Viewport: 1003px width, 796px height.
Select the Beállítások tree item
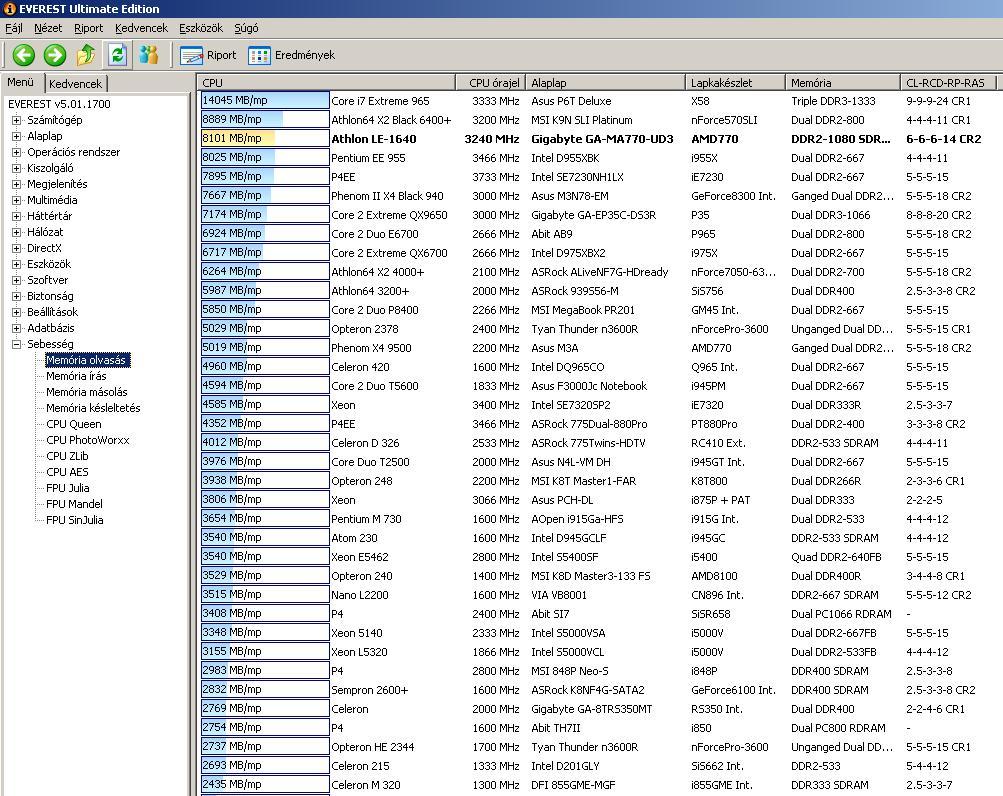point(52,312)
